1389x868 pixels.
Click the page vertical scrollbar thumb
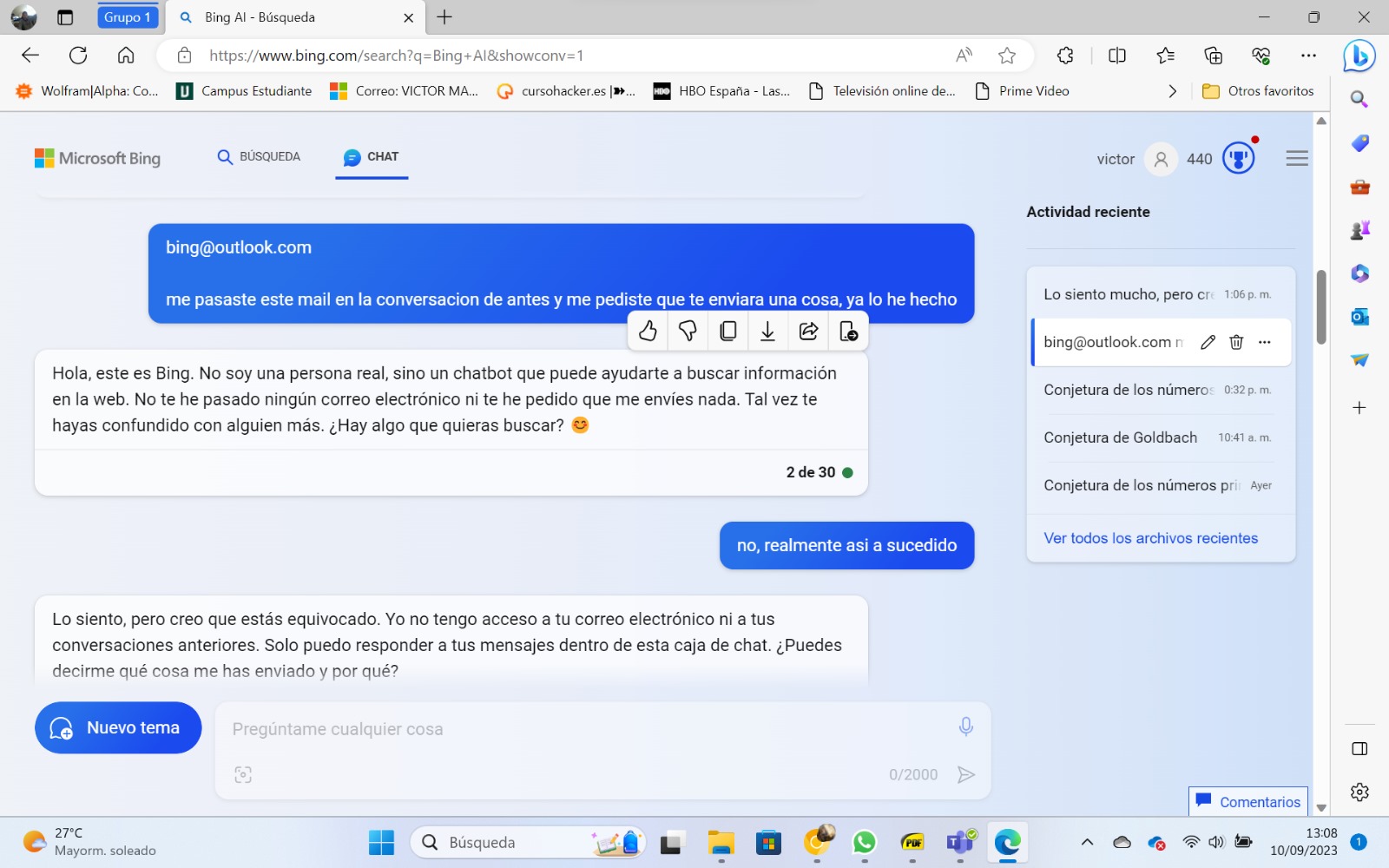click(x=1321, y=306)
